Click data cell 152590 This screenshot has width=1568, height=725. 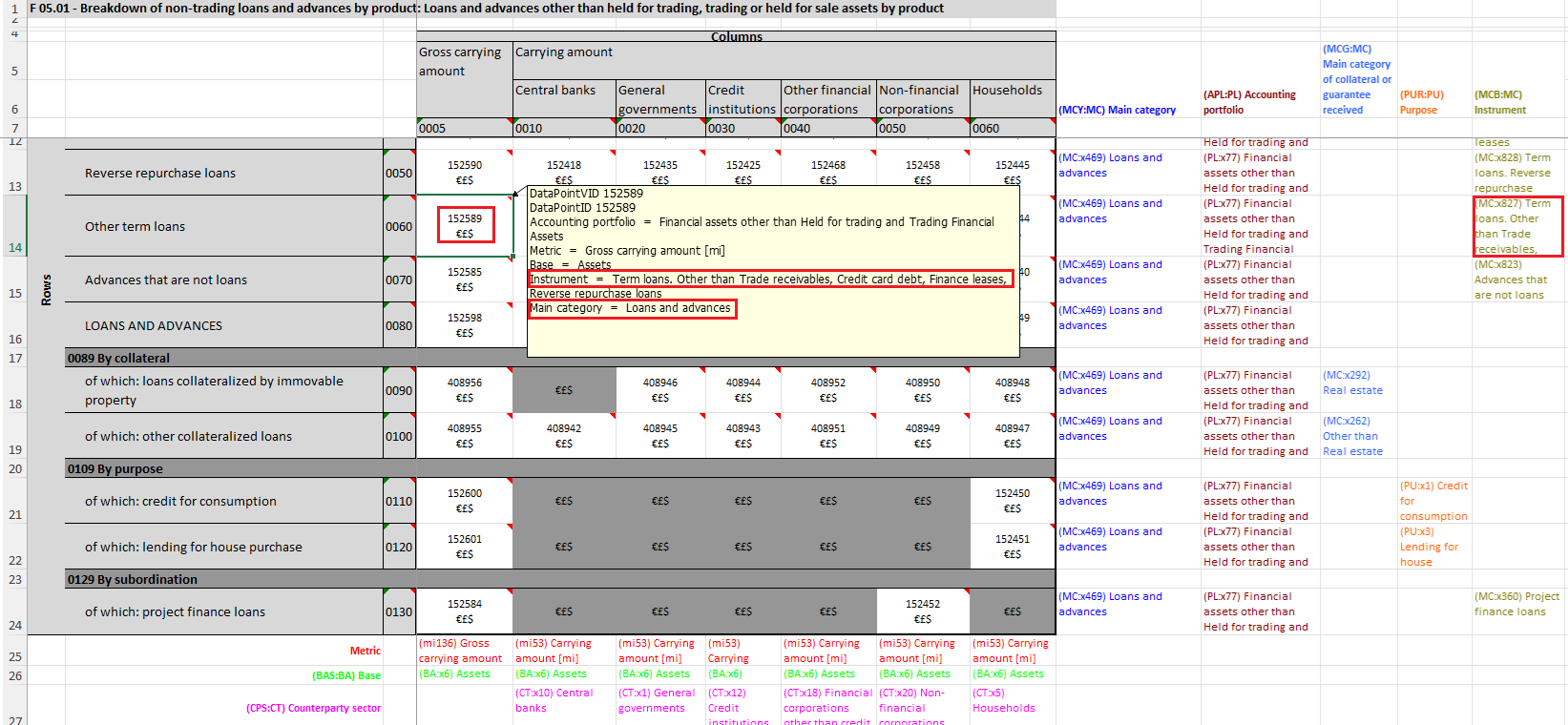click(x=465, y=173)
